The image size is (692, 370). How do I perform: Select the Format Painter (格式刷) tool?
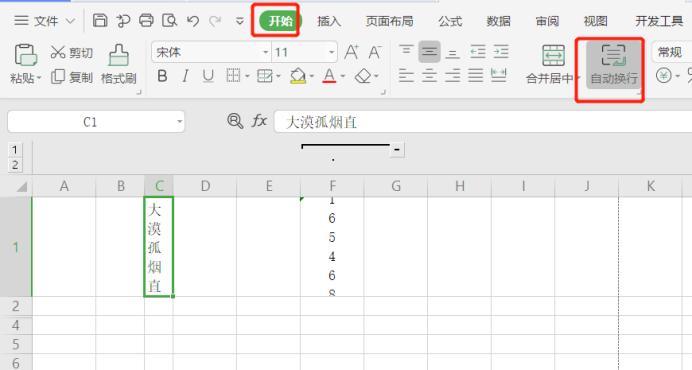[118, 64]
